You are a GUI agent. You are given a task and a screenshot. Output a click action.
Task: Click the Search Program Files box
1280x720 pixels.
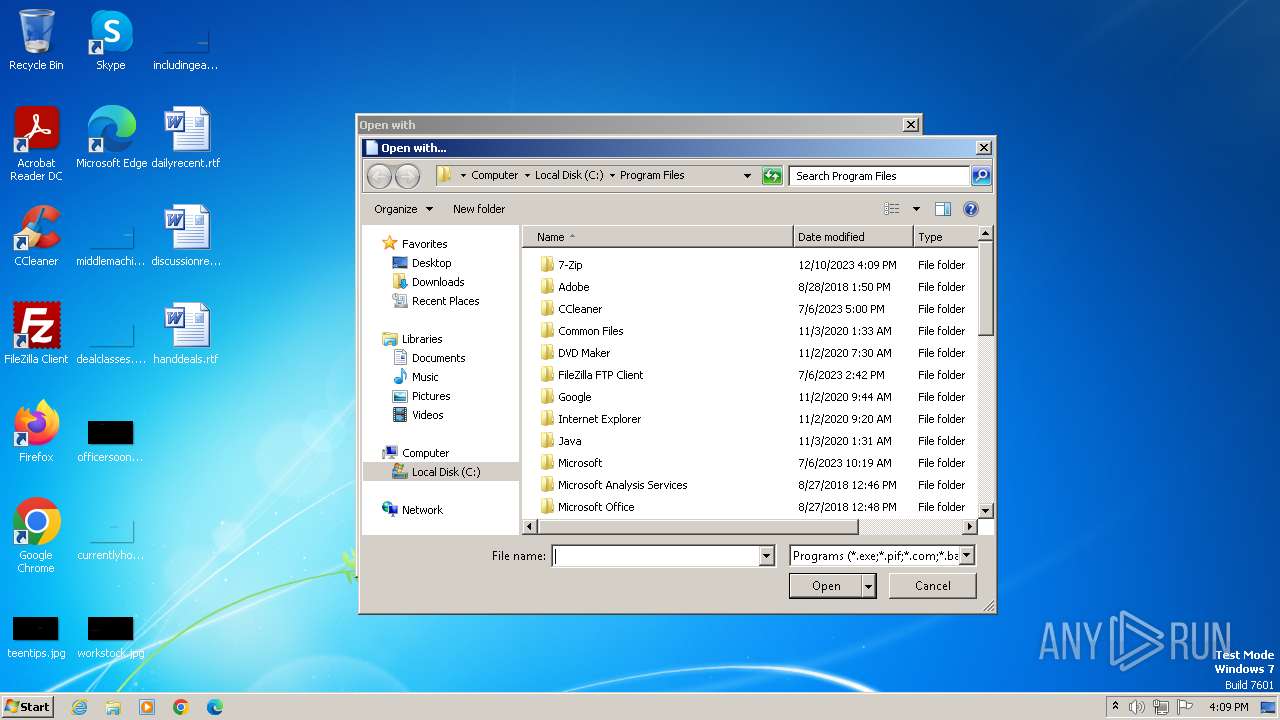point(879,176)
